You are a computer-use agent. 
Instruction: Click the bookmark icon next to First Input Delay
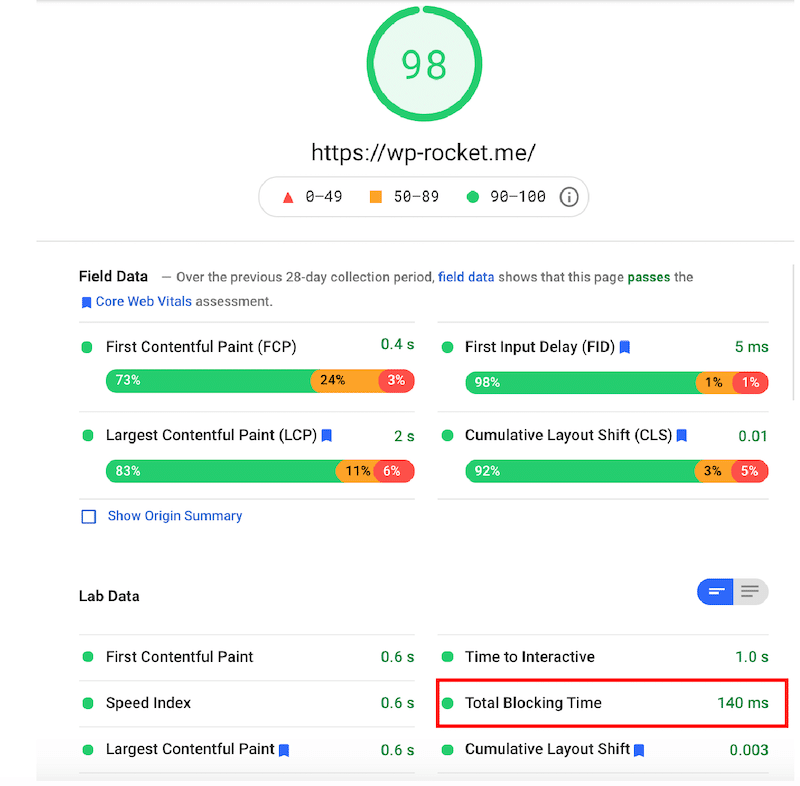point(625,347)
